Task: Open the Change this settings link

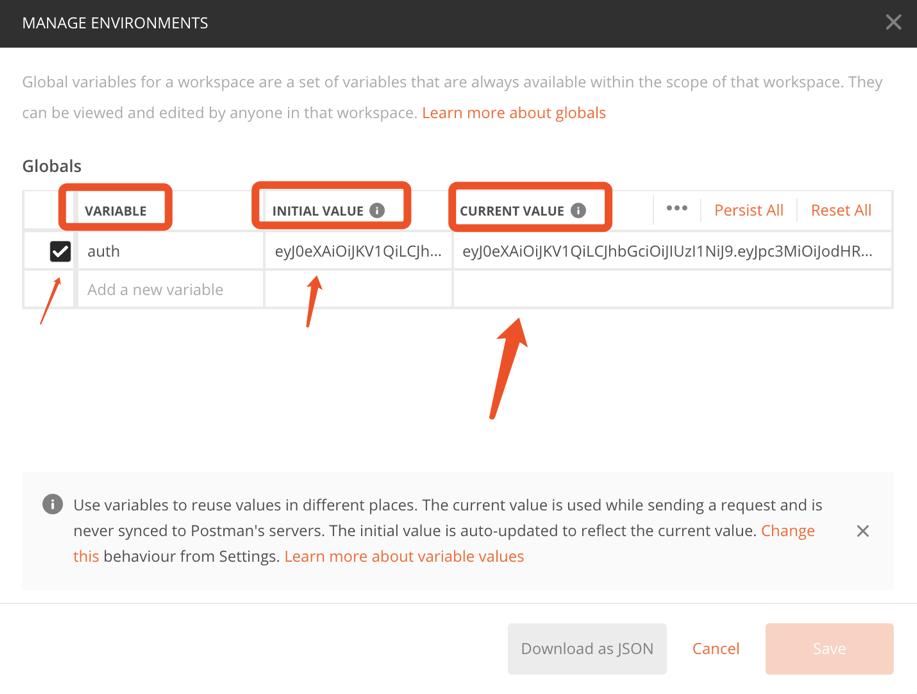Action: pos(788,530)
